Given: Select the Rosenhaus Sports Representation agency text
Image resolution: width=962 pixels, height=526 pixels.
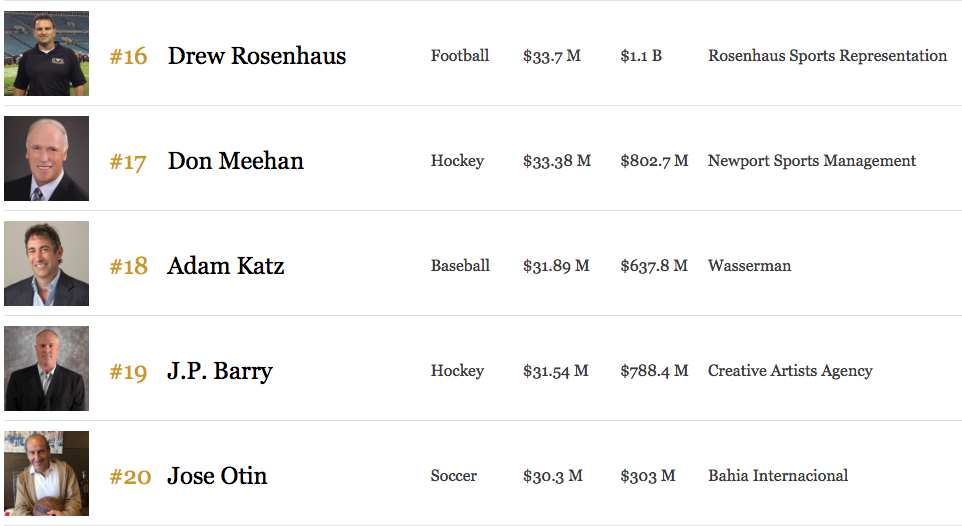Looking at the screenshot, I should (828, 56).
